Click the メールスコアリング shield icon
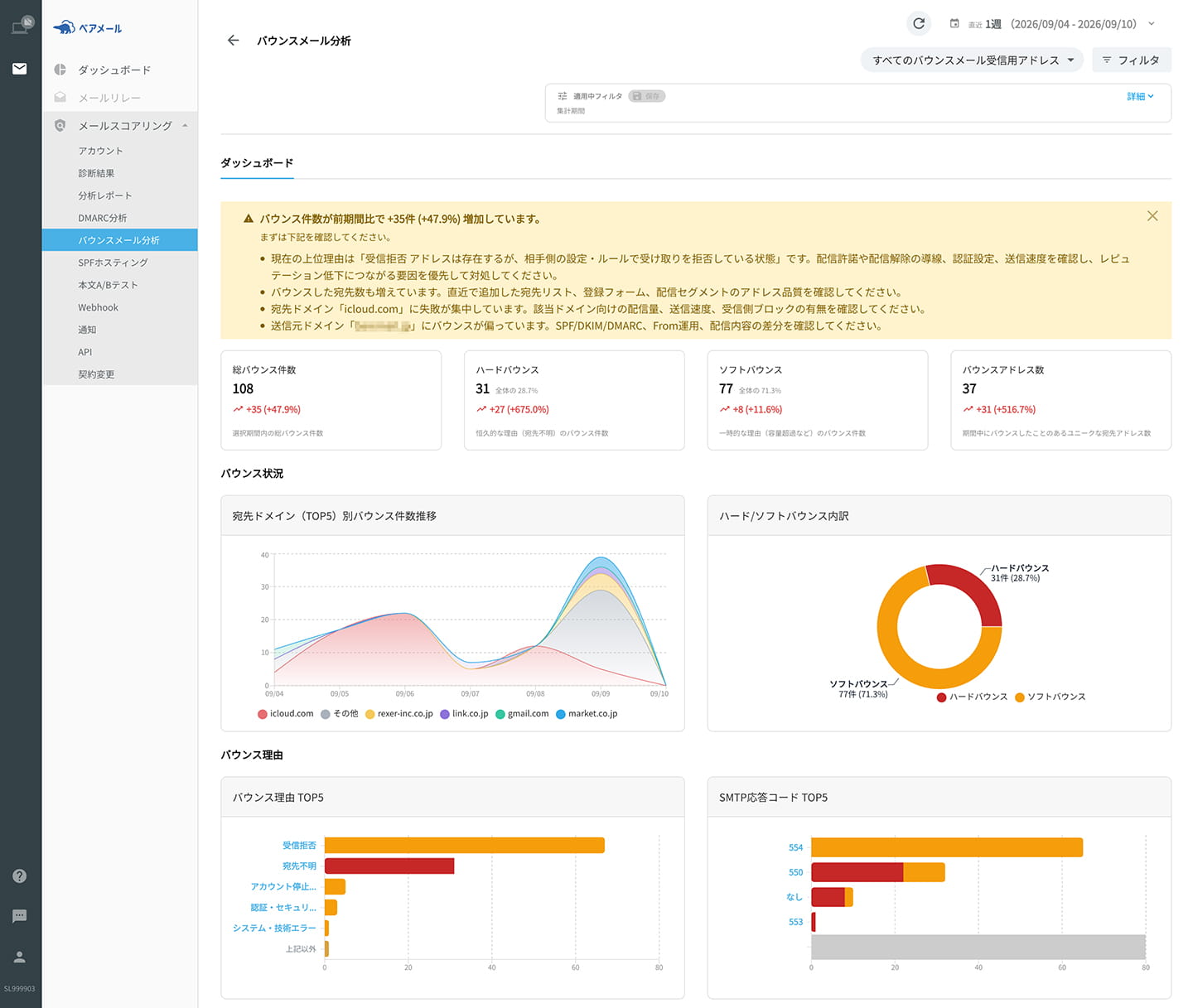Viewport: 1193px width, 1008px height. 60,126
